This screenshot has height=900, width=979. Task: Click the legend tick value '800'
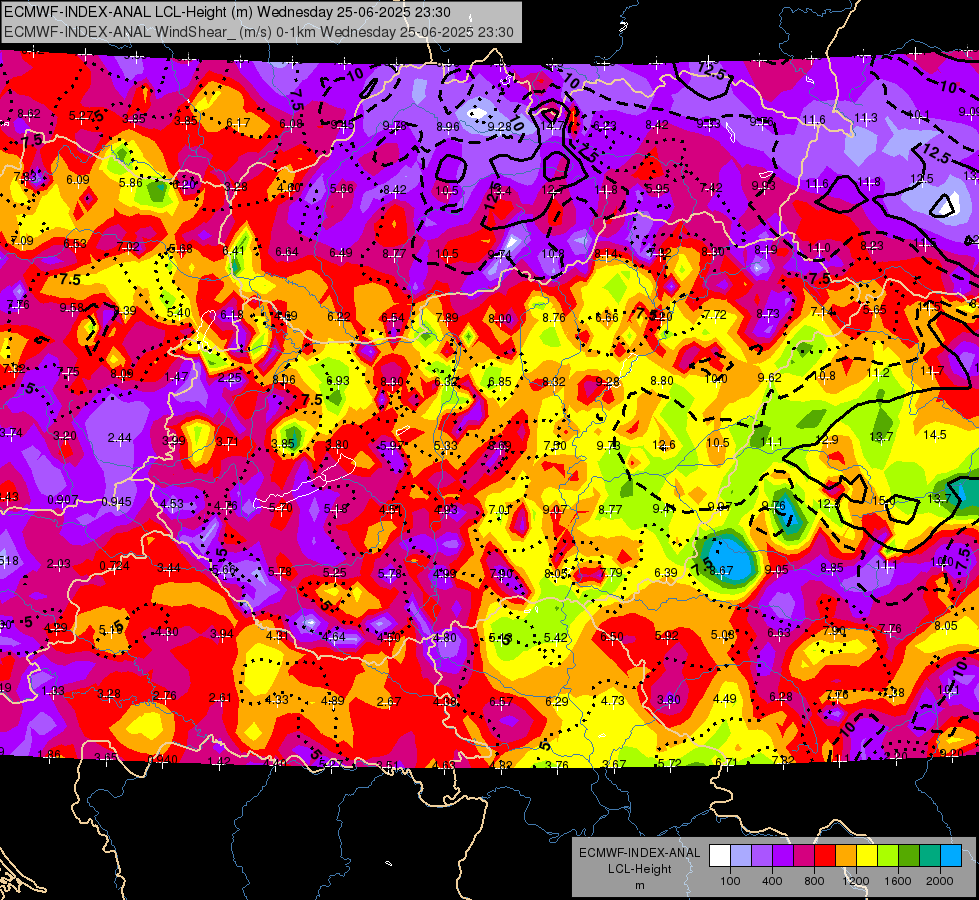[814, 881]
